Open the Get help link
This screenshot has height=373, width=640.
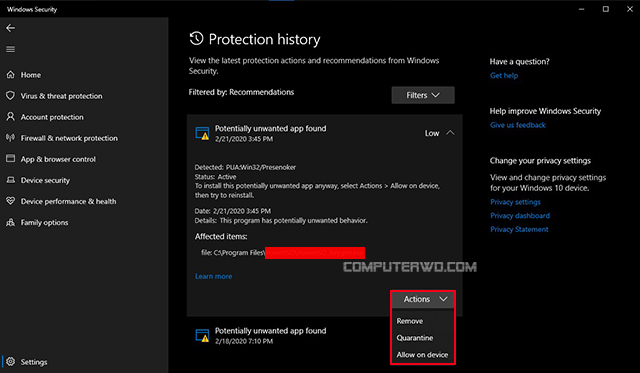click(504, 75)
